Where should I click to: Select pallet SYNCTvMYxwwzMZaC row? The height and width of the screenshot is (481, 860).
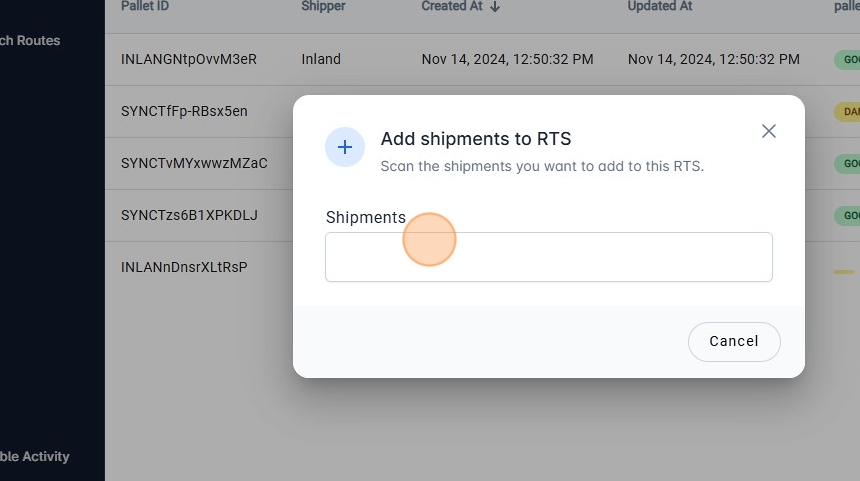tap(194, 163)
